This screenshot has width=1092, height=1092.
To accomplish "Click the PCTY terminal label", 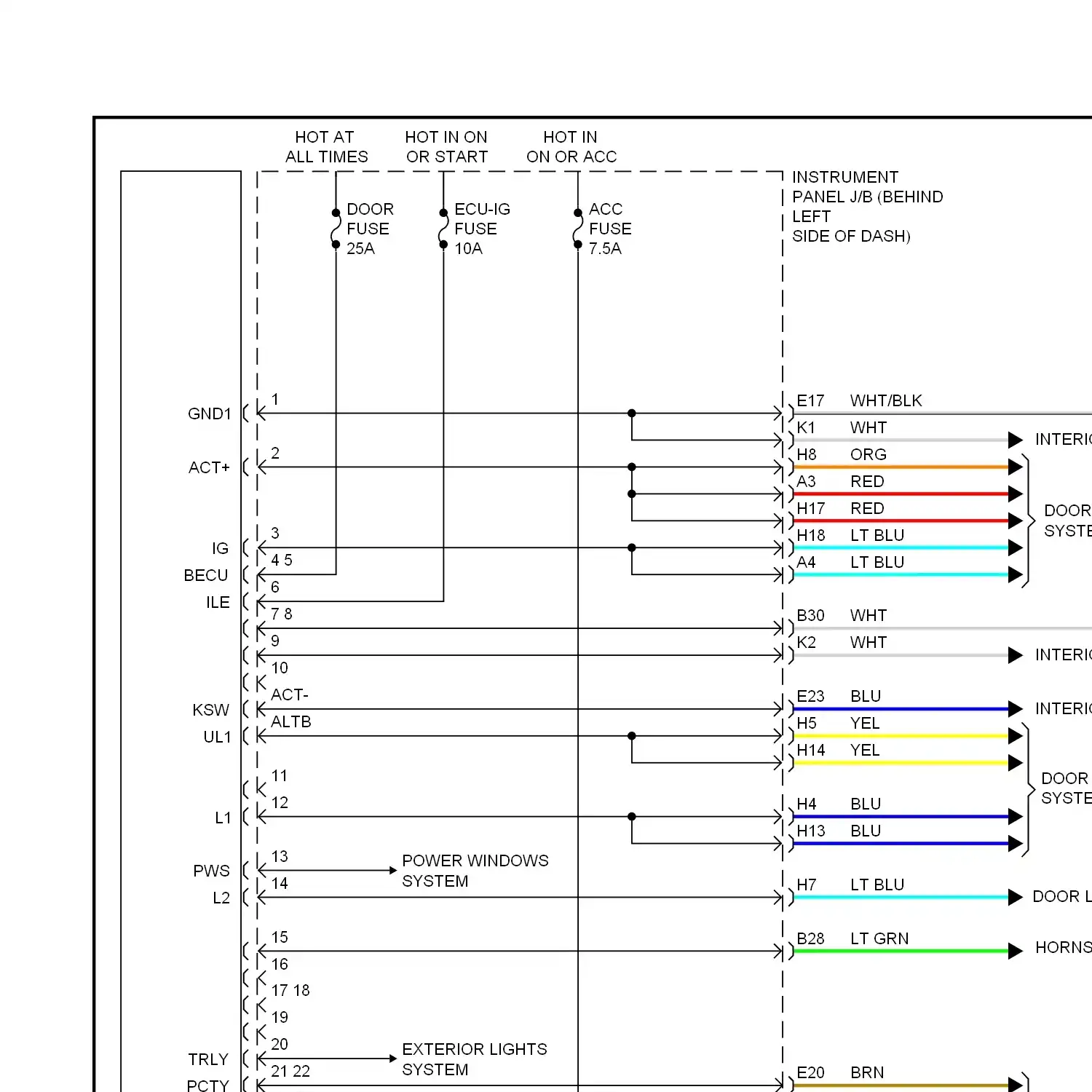I will (207, 1085).
